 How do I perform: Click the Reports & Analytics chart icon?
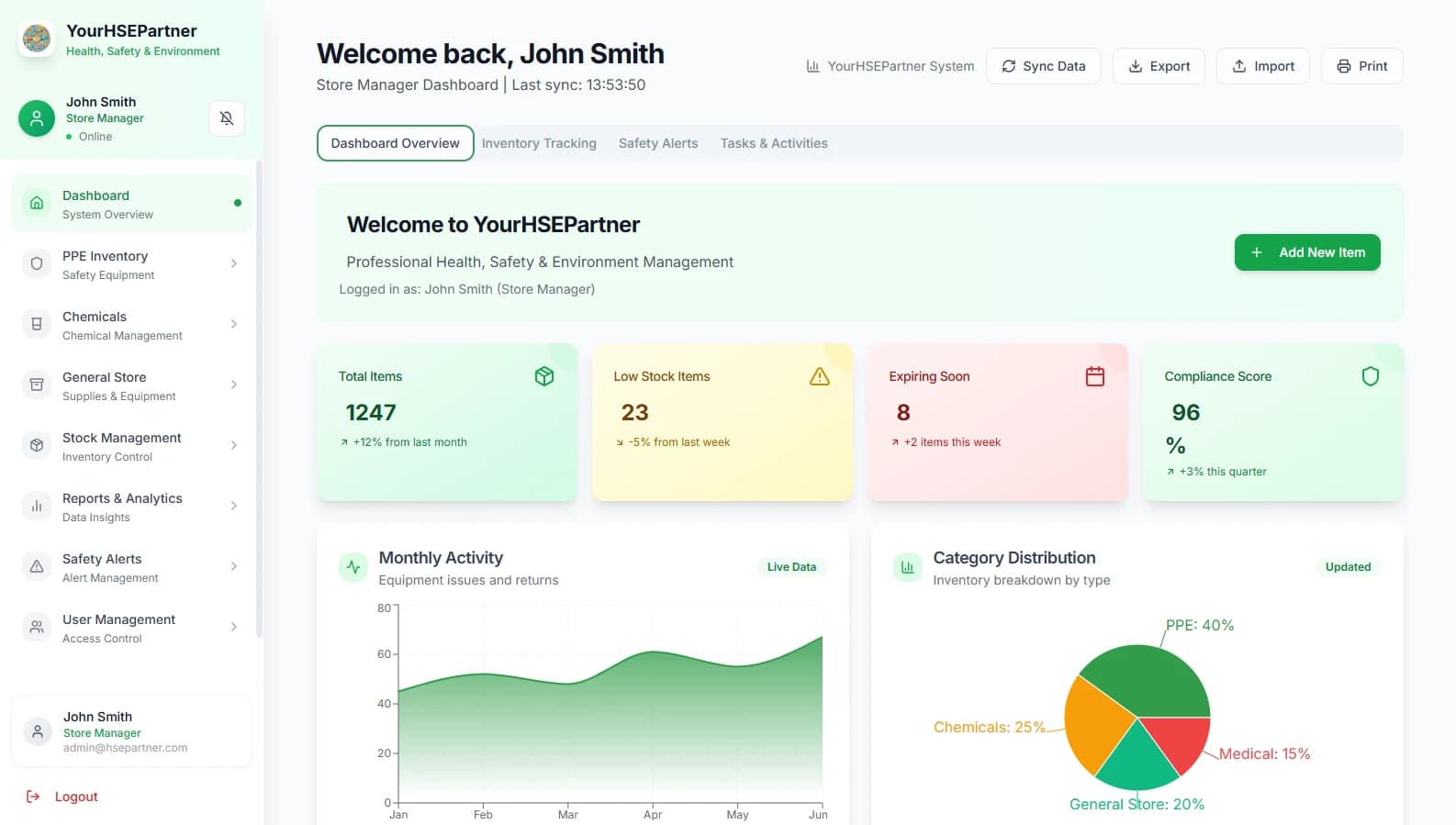click(37, 507)
